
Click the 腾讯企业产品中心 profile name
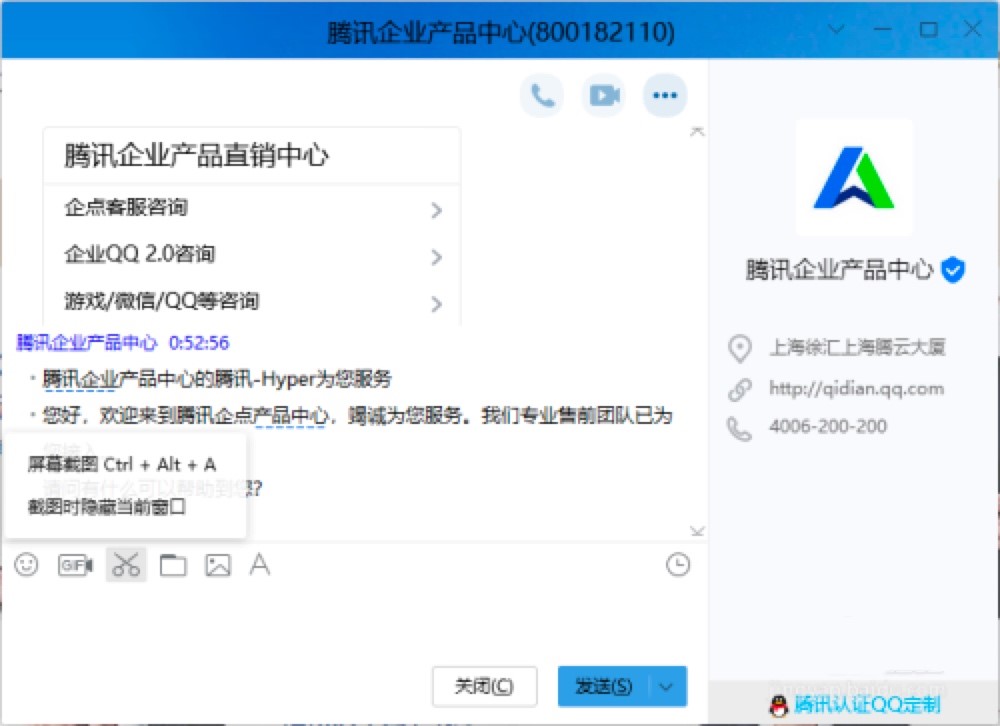[839, 270]
